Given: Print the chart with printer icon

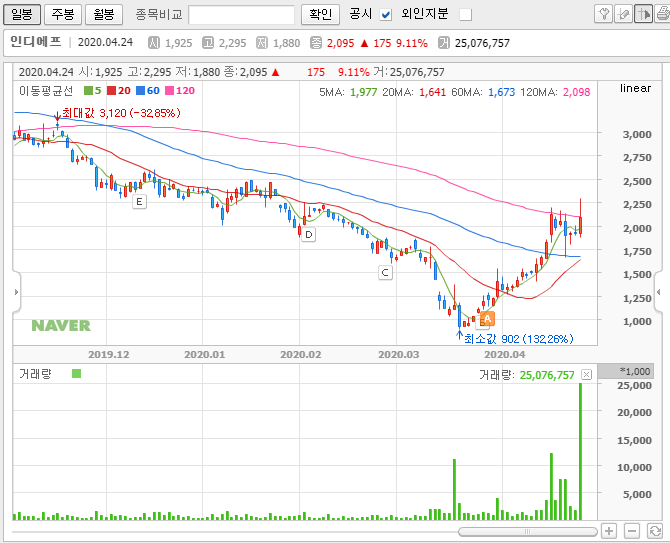Looking at the screenshot, I should point(662,14).
